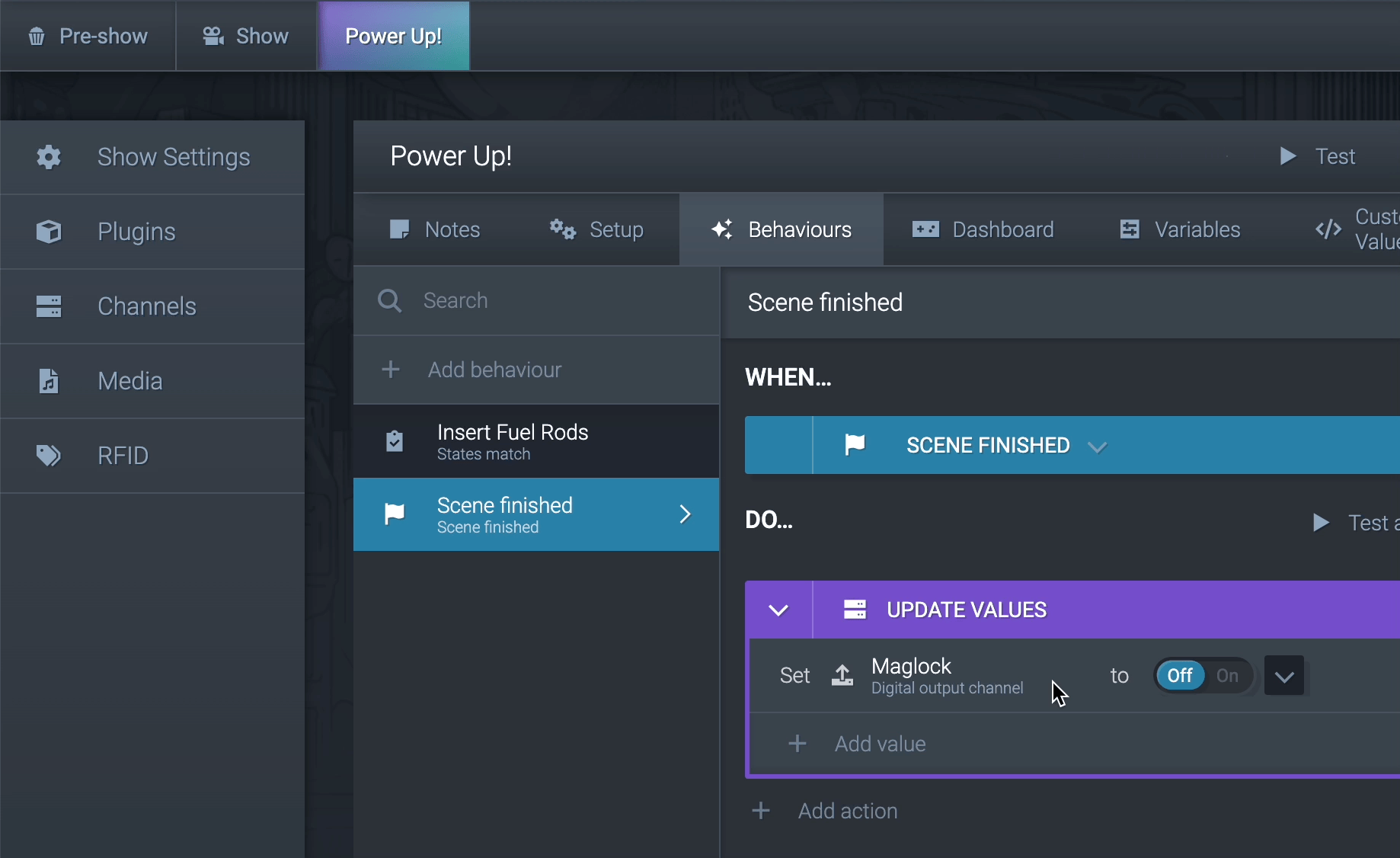Viewport: 1400px width, 858px height.
Task: Click the Maglock channel name
Action: coord(911,666)
